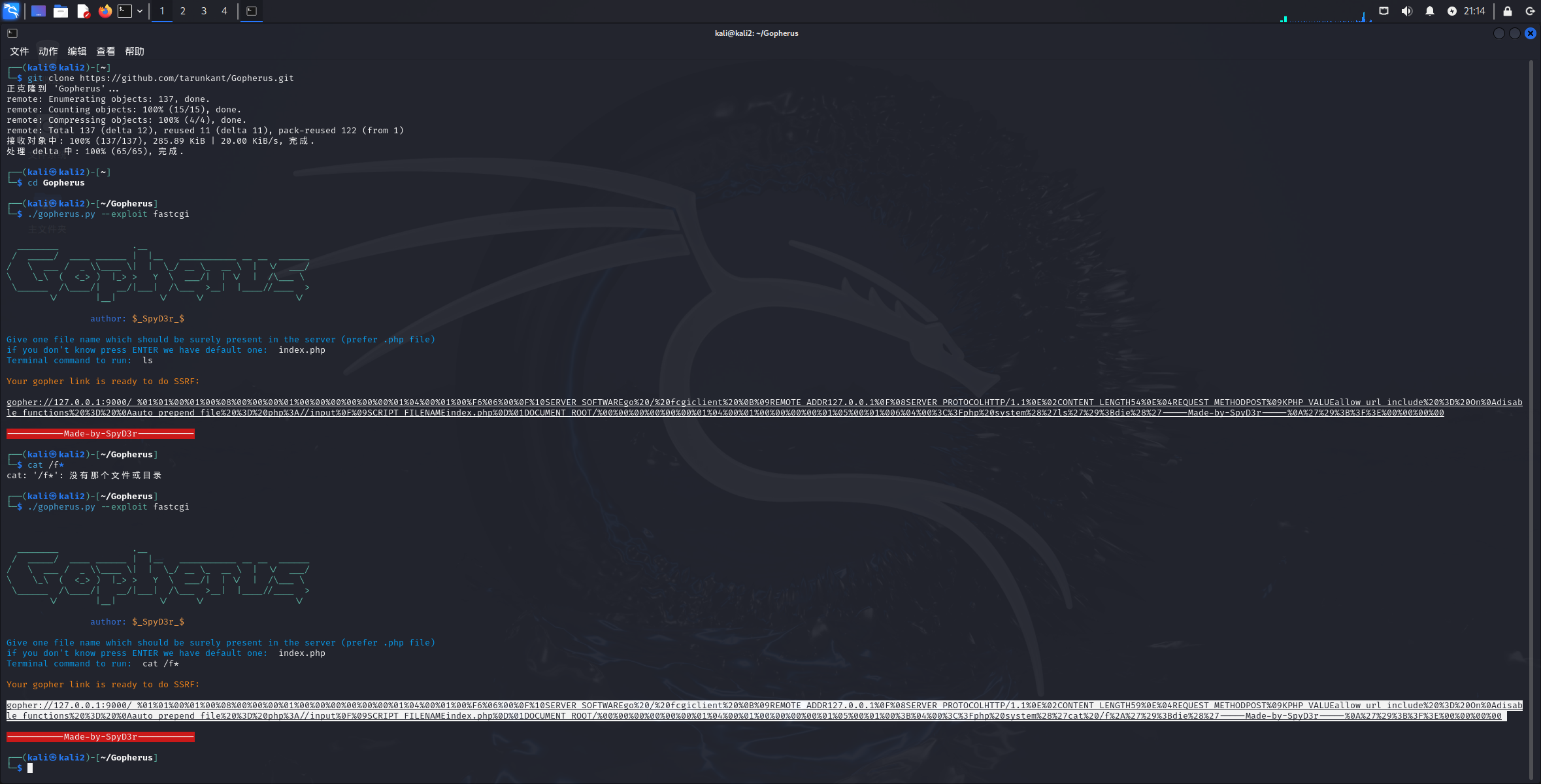Launch the text editor from the panel
Screen dimensions: 1541x784
pos(83,11)
